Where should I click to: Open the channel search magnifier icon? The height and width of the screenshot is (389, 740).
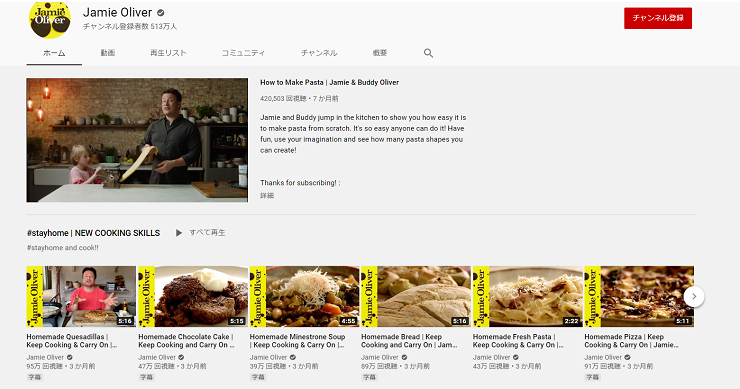click(428, 53)
